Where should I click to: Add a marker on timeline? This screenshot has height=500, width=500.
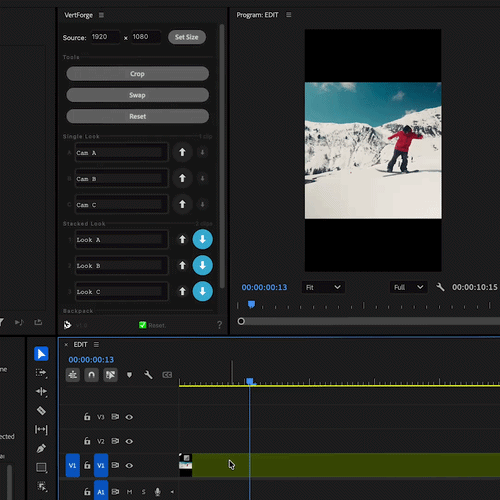(129, 375)
